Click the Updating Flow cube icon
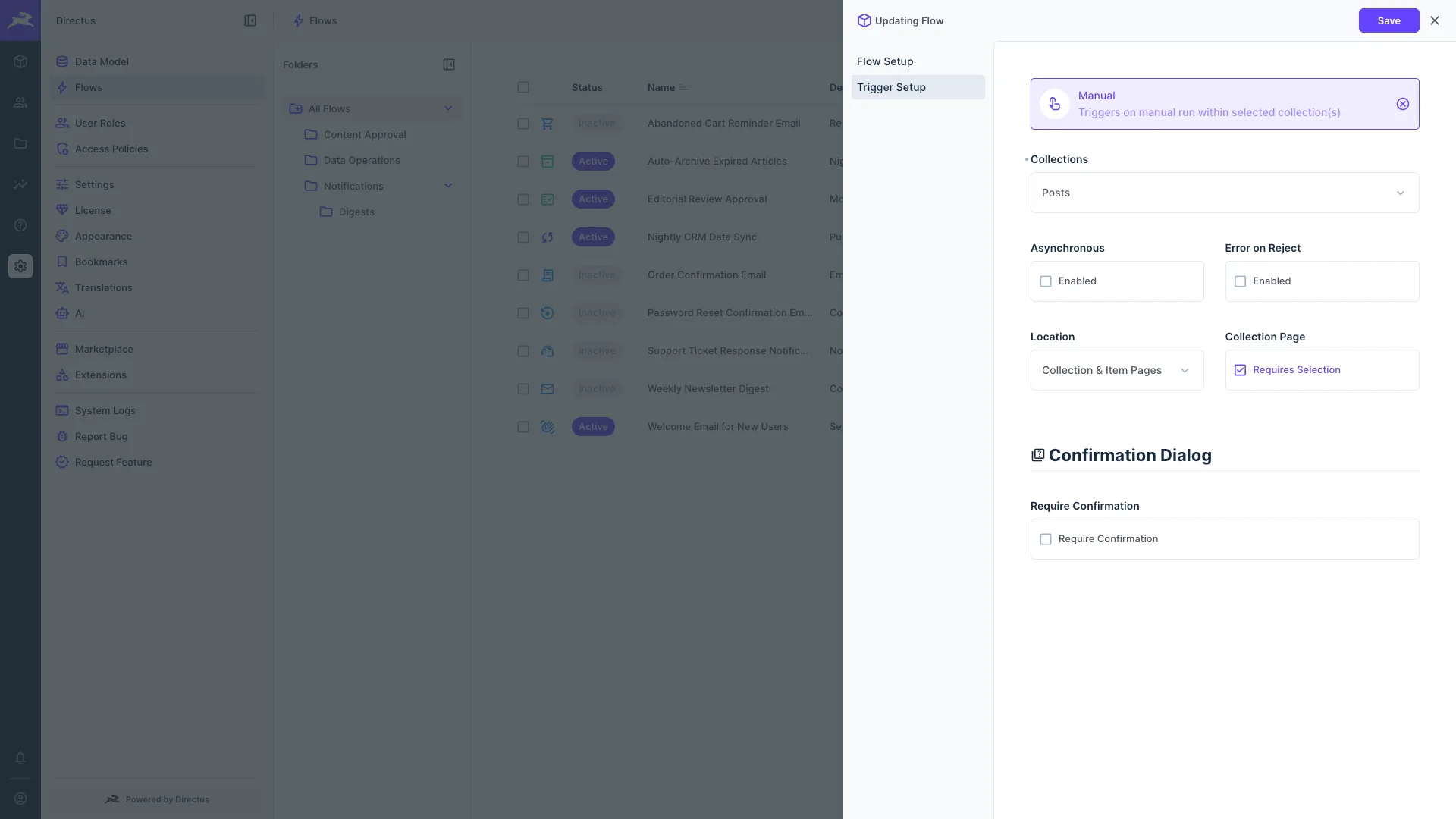 [864, 20]
